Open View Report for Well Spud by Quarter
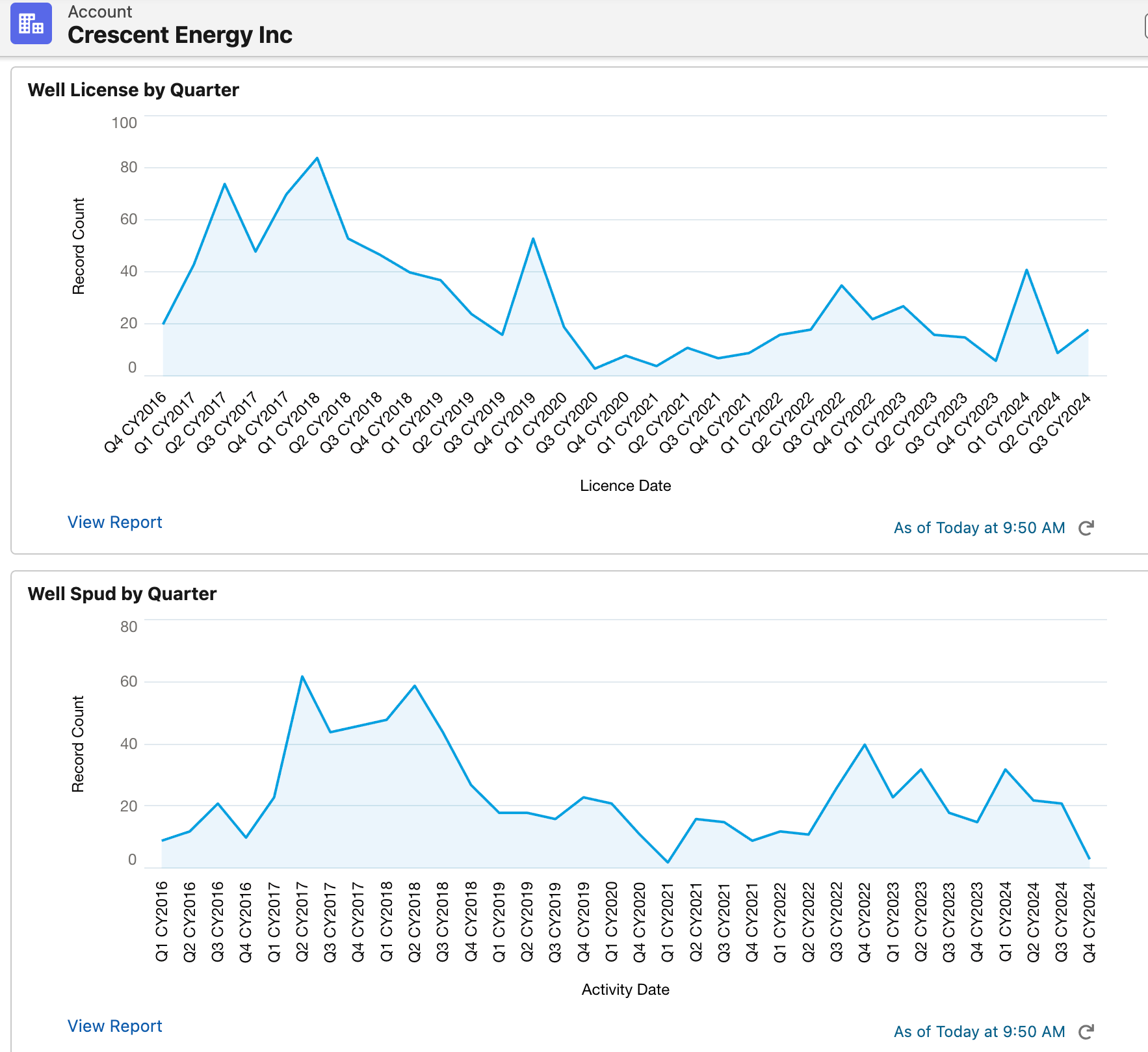This screenshot has width=1148, height=1052. click(114, 1026)
